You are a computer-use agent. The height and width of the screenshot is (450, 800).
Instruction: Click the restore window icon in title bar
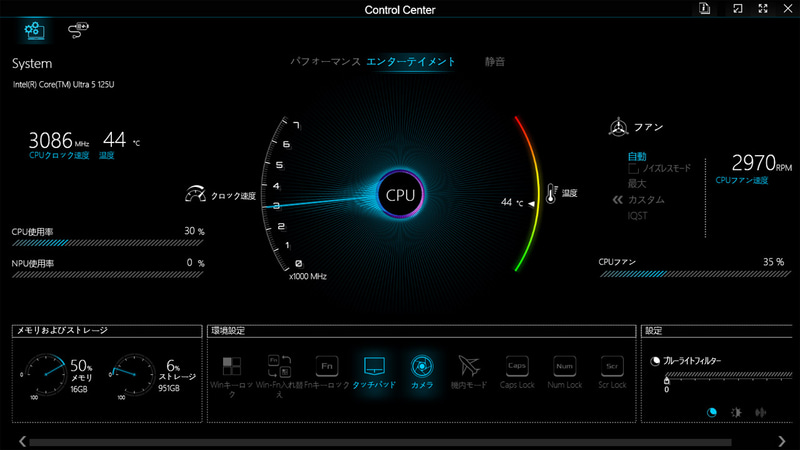pos(738,9)
